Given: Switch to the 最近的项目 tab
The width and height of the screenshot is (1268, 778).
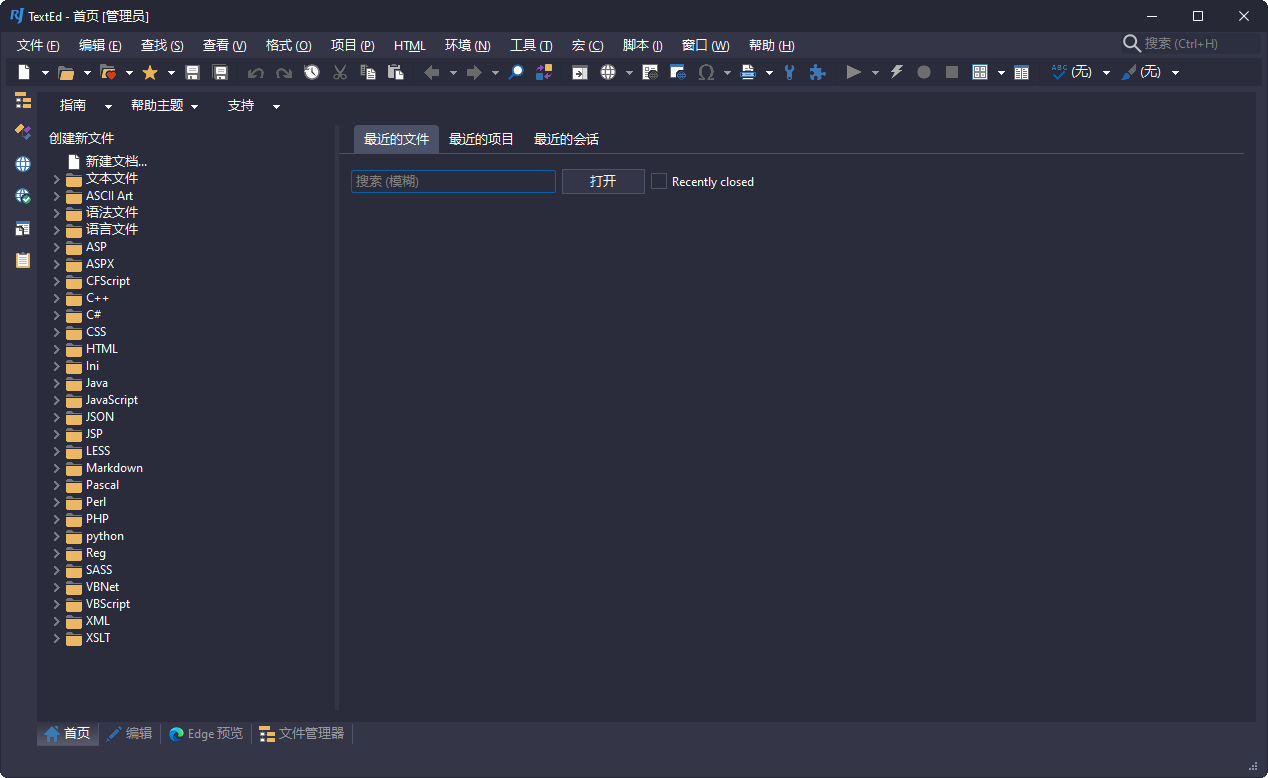Looking at the screenshot, I should tap(481, 139).
